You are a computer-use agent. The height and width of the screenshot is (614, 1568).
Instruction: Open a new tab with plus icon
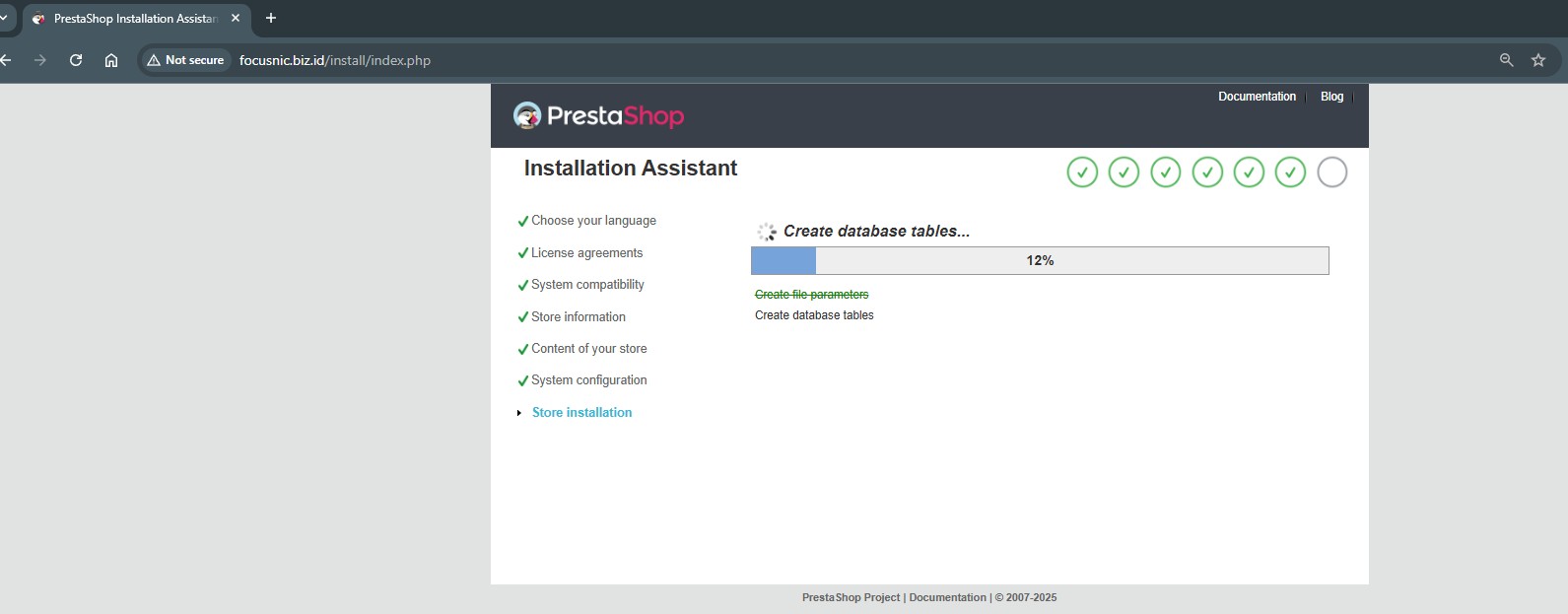coord(271,18)
